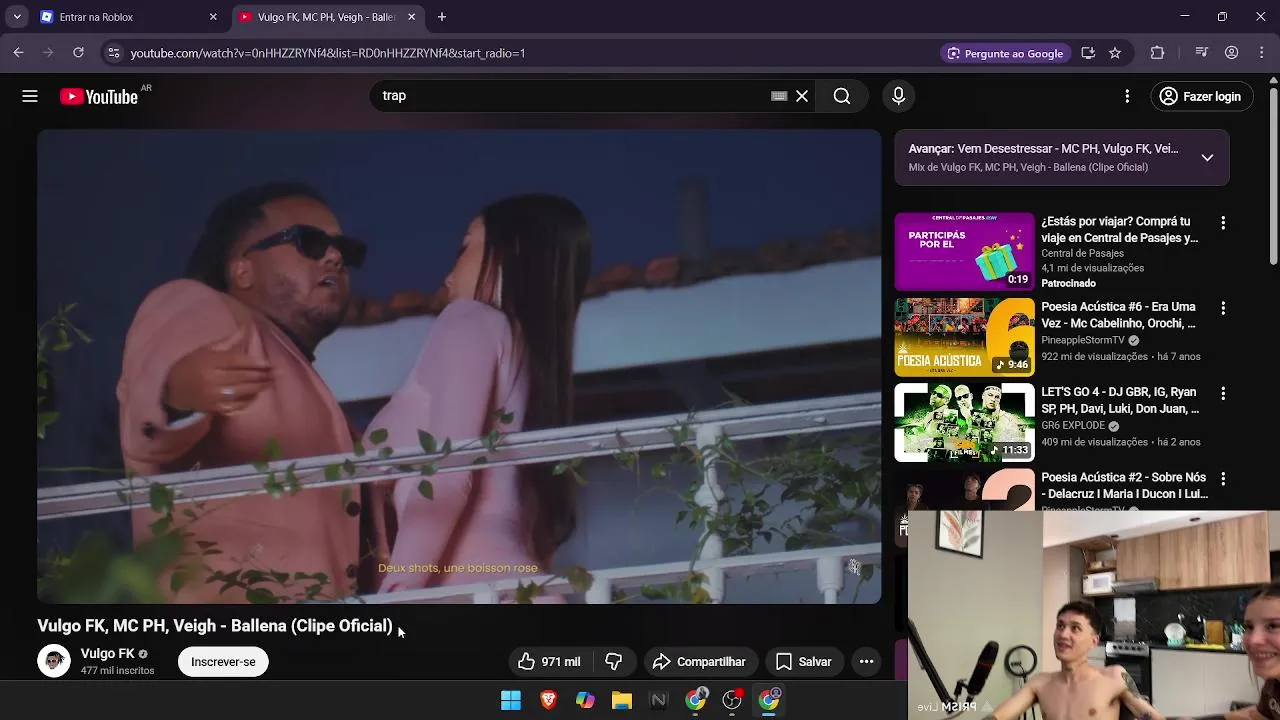The width and height of the screenshot is (1280, 720).
Task: Open the YouTube hamburger guide menu
Action: pos(30,96)
